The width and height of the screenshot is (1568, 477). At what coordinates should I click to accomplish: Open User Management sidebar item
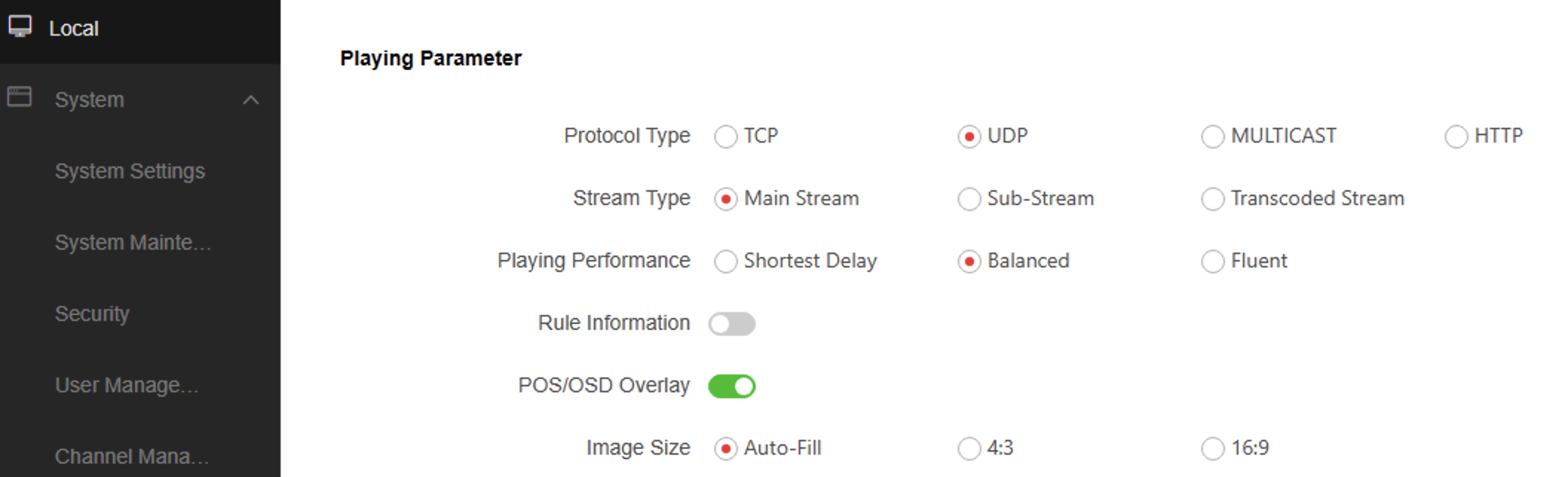tap(126, 385)
